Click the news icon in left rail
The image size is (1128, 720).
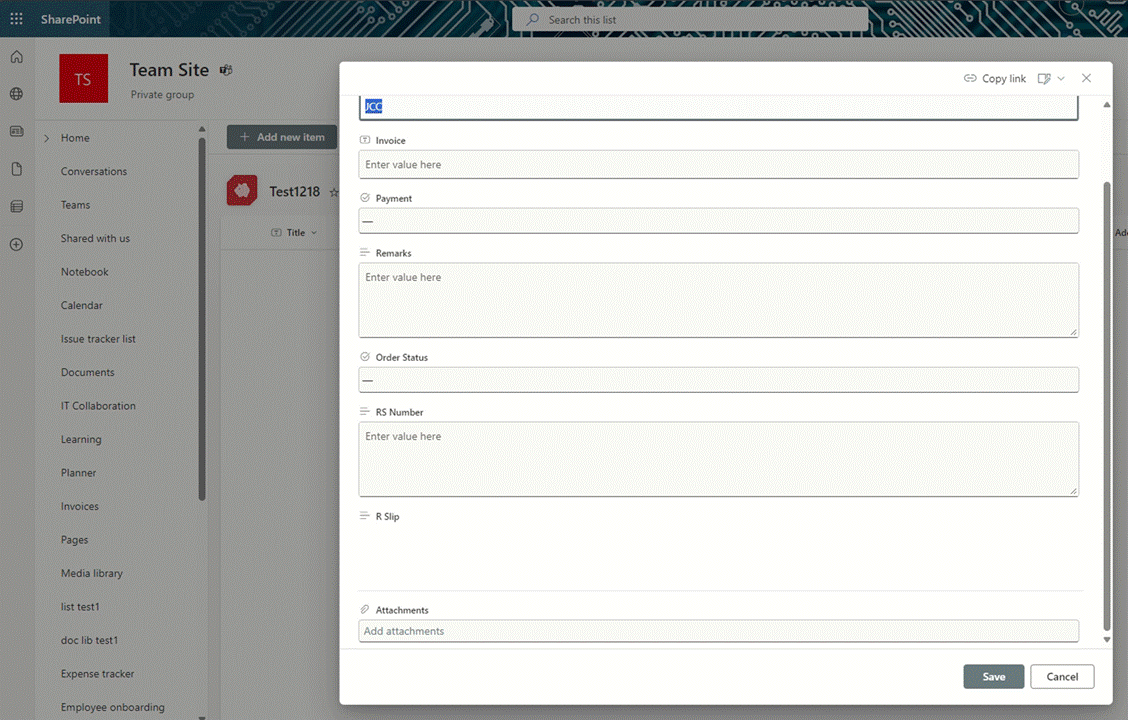pyautogui.click(x=17, y=132)
